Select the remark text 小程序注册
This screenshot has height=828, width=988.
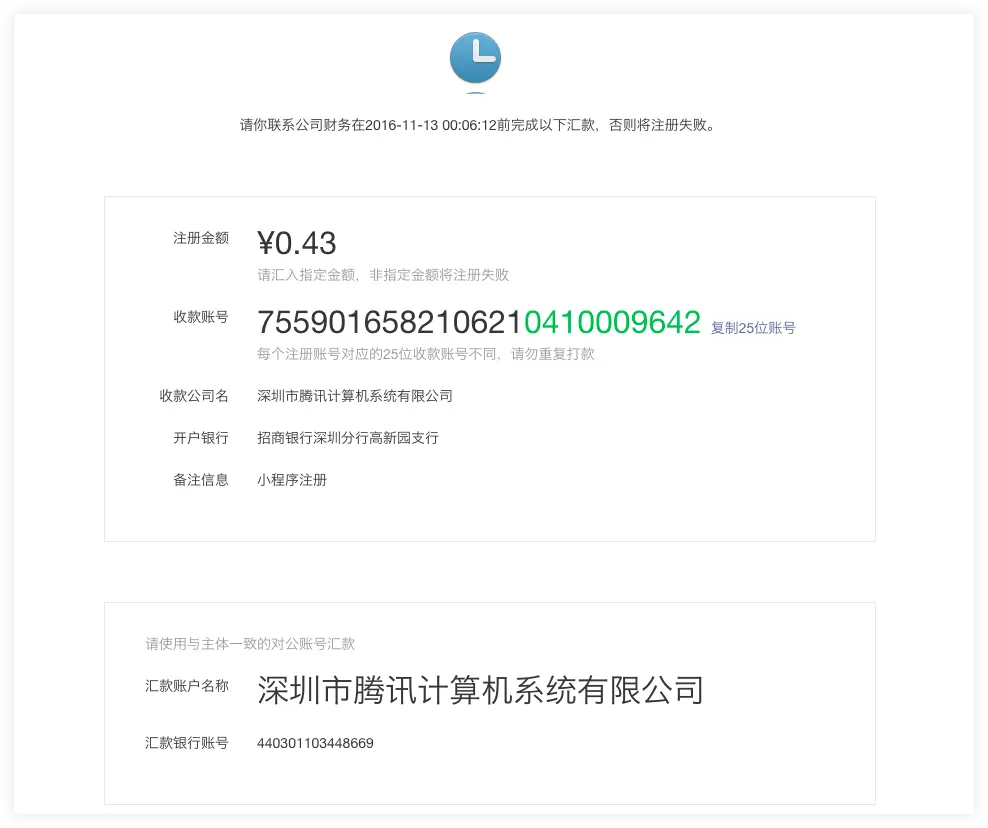tap(292, 480)
